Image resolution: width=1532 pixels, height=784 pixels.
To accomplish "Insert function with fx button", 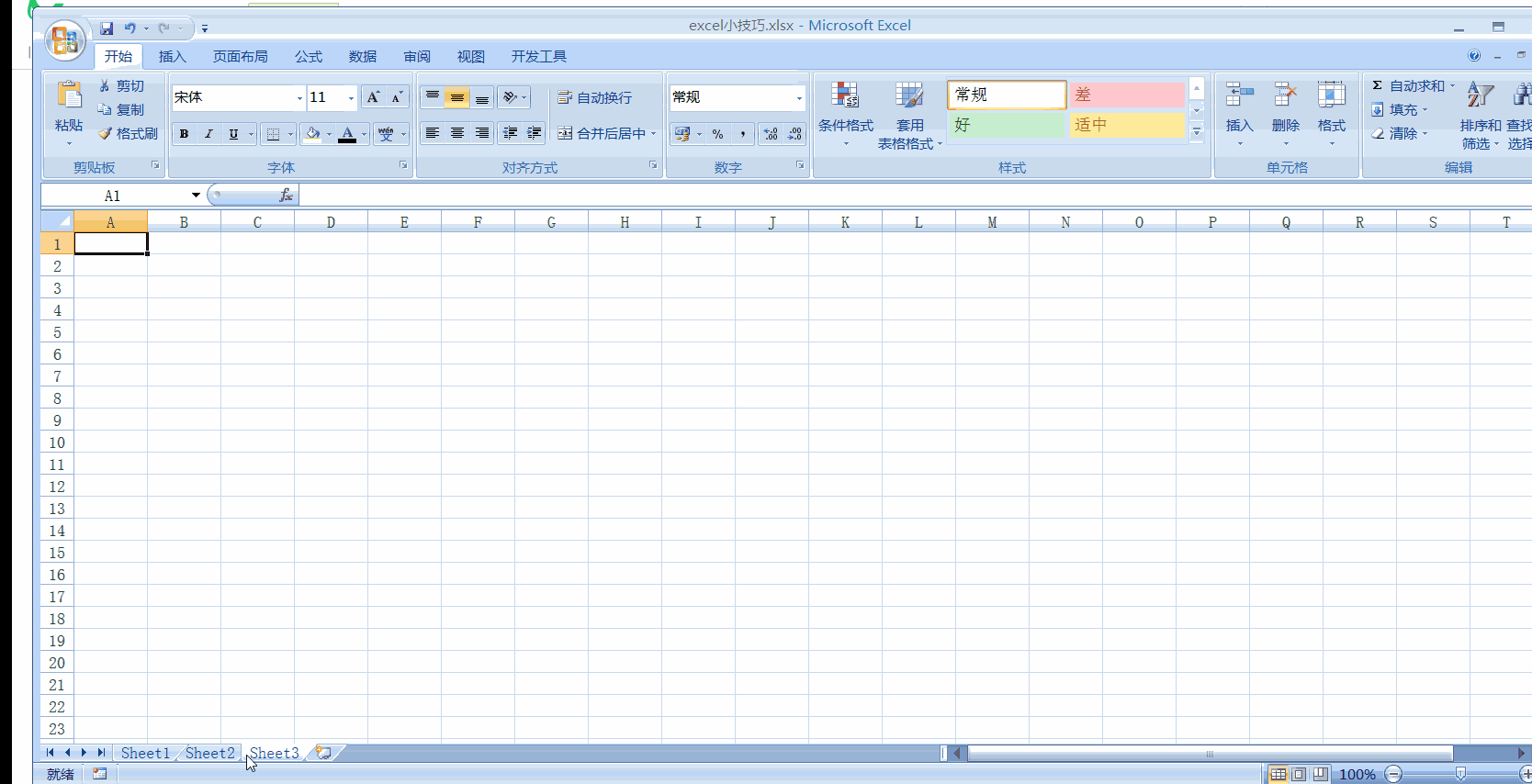I will pos(287,195).
